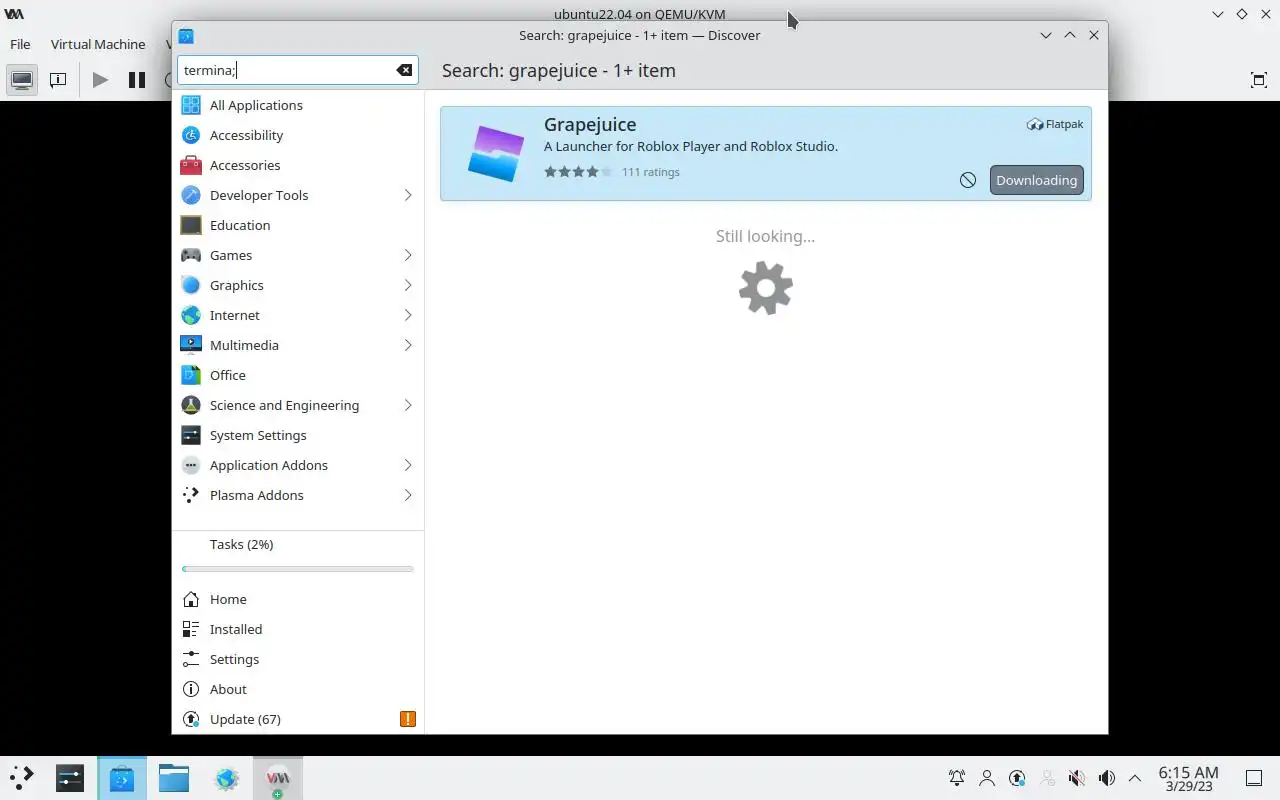Open the Installed apps page
Image resolution: width=1280 pixels, height=800 pixels.
click(298, 629)
